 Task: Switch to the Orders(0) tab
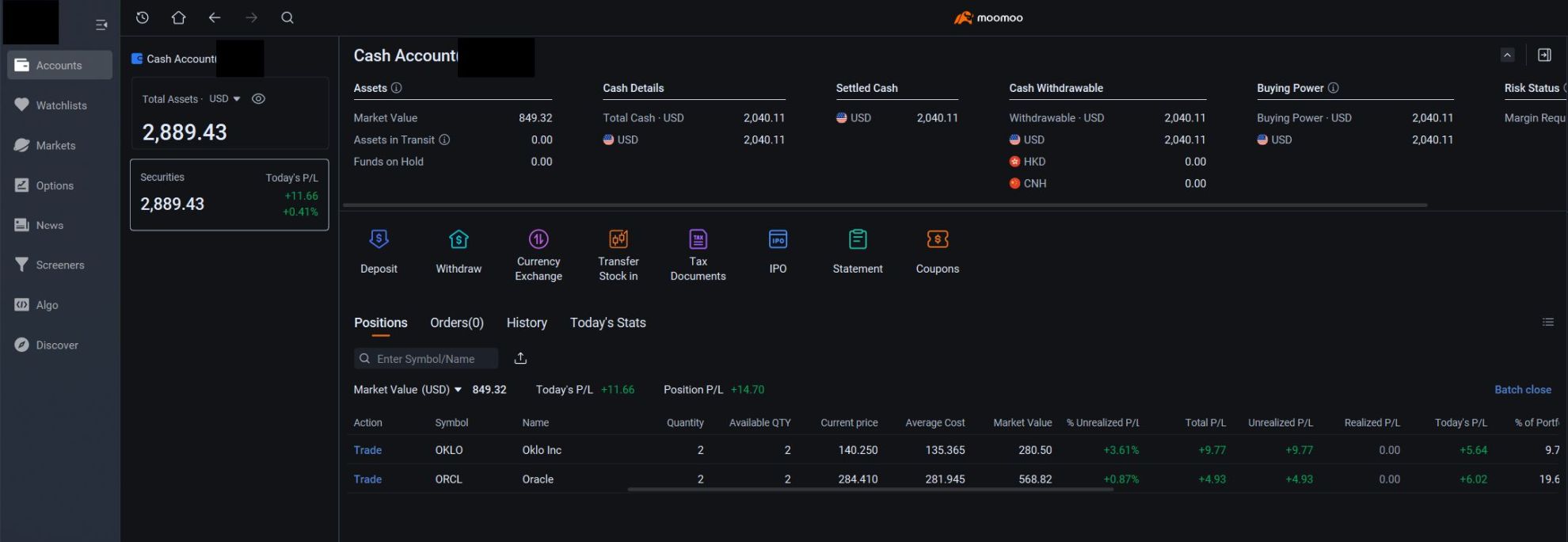[x=457, y=323]
